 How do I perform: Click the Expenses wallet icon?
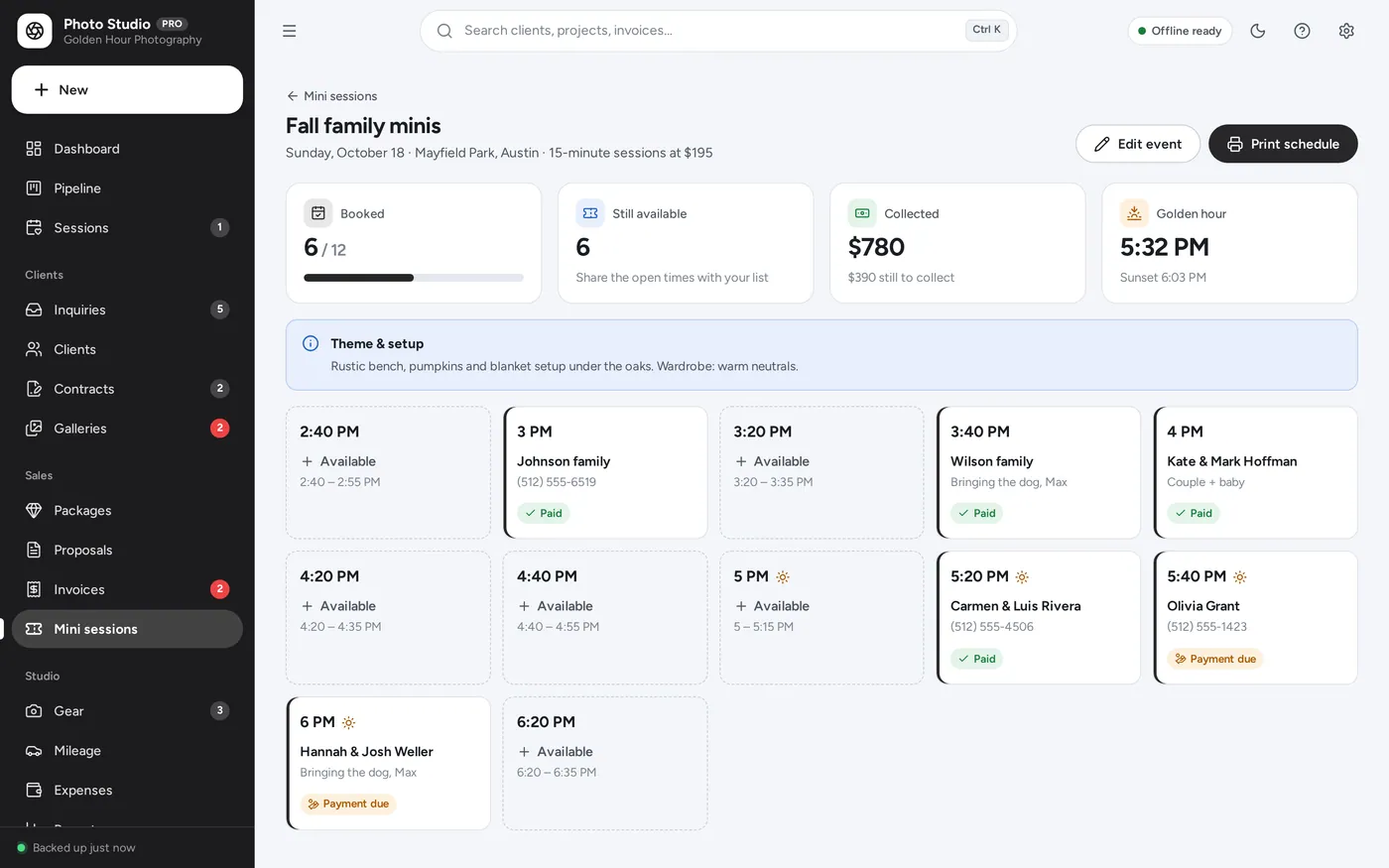point(34,791)
